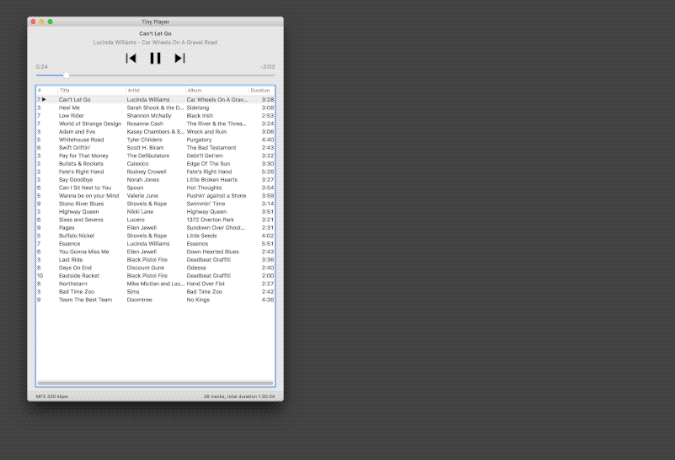Pause the current song

click(155, 58)
